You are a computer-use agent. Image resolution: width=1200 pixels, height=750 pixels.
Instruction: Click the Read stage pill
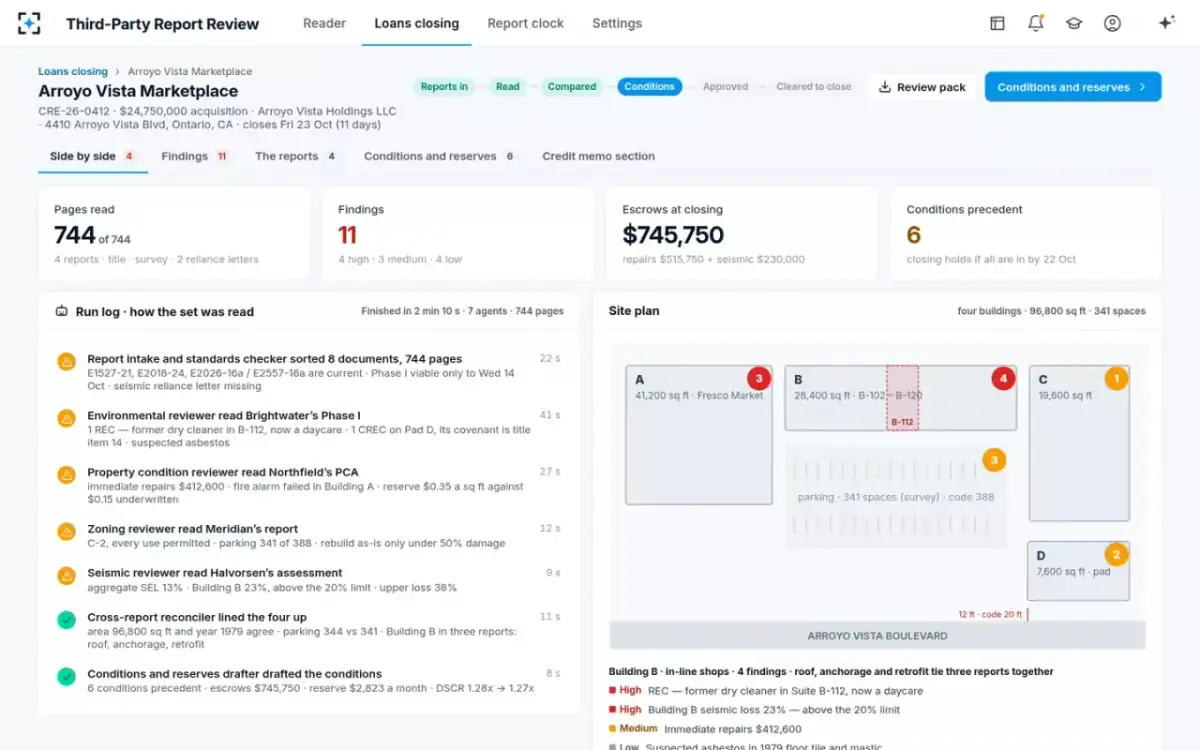click(x=508, y=87)
